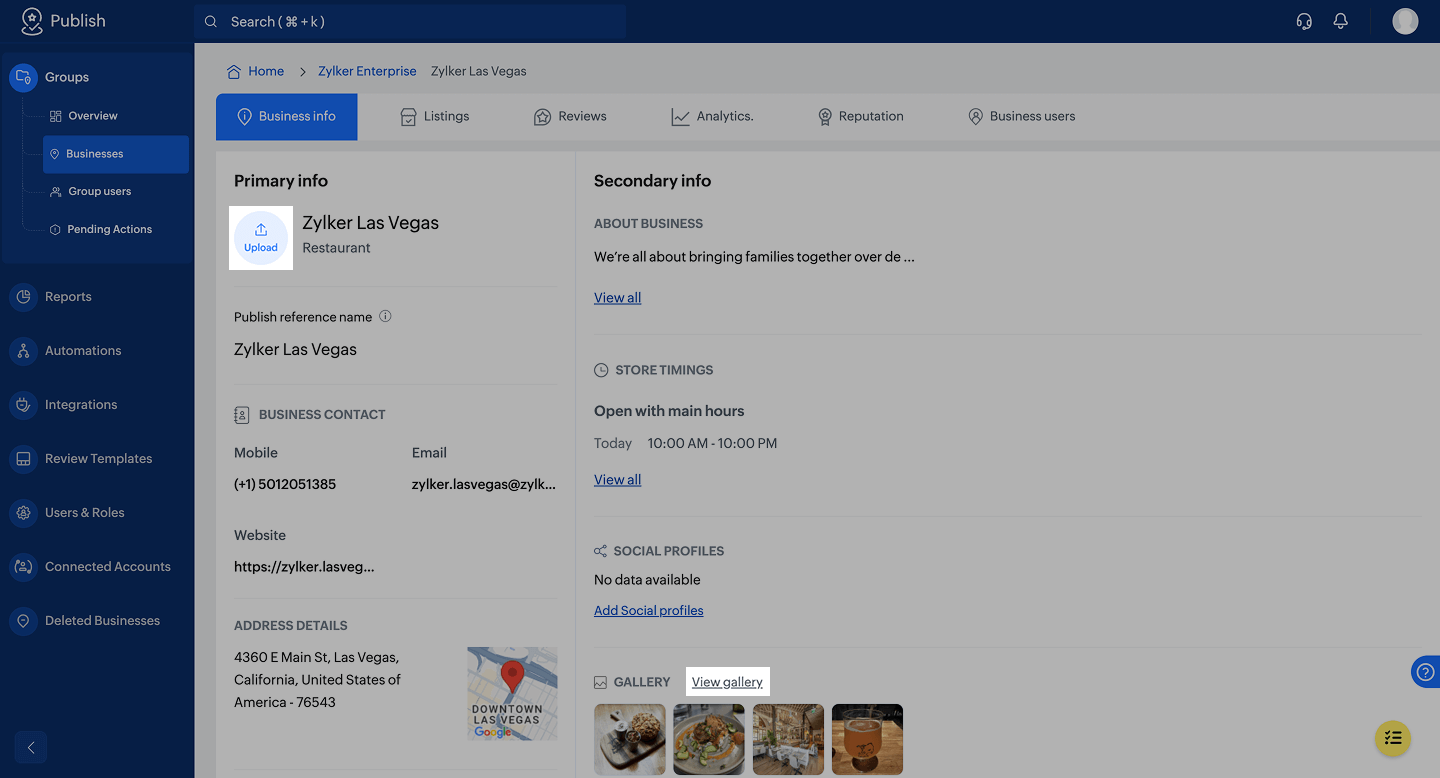Screen dimensions: 1440x778
Task: Open the blue help question-mark button
Action: click(1426, 672)
